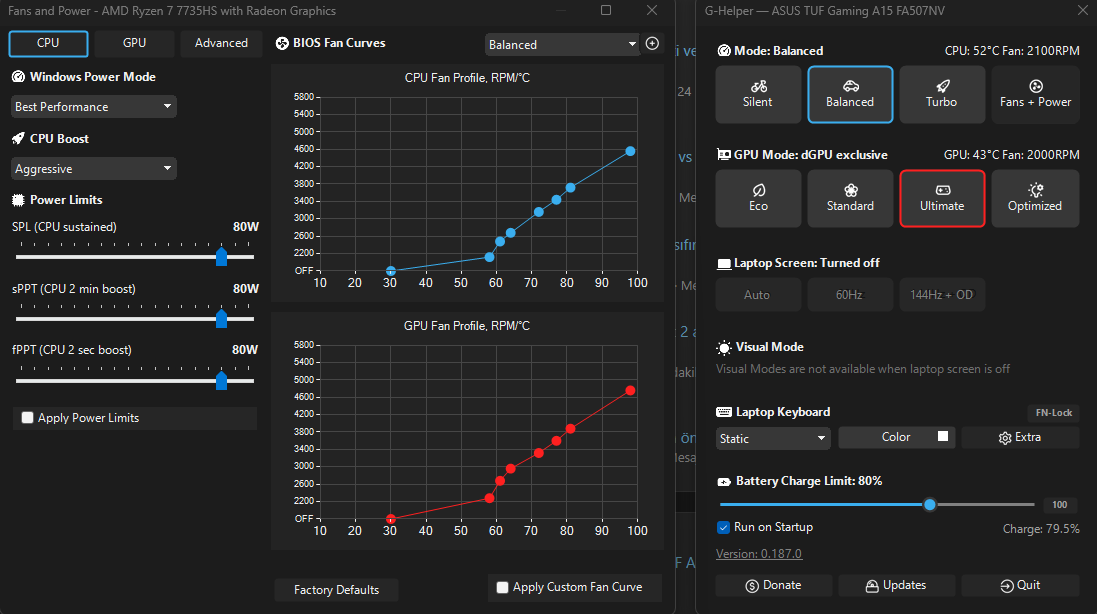Set laptop screen to 144Hz + OD
This screenshot has width=1097, height=614.
point(942,295)
